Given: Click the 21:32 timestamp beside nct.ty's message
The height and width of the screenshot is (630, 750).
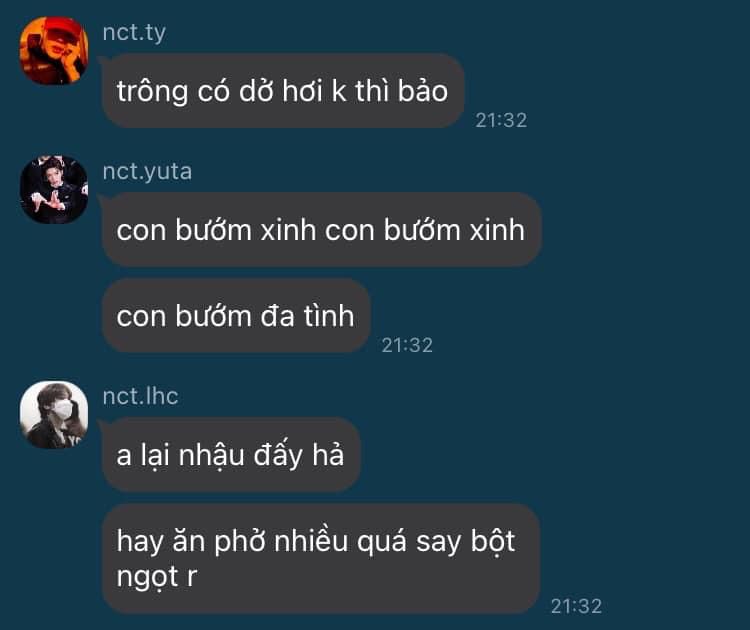Looking at the screenshot, I should 501,120.
